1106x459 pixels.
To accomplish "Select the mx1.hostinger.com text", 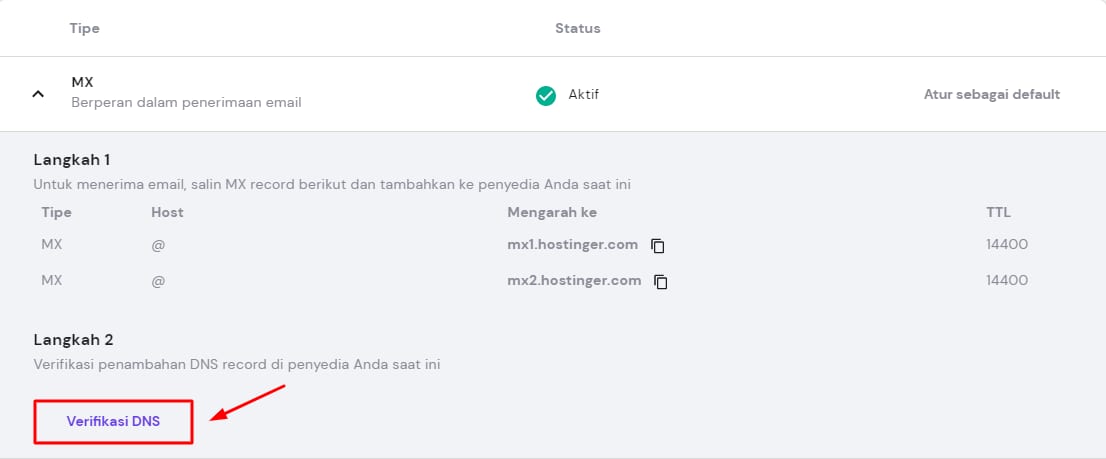I will point(572,244).
